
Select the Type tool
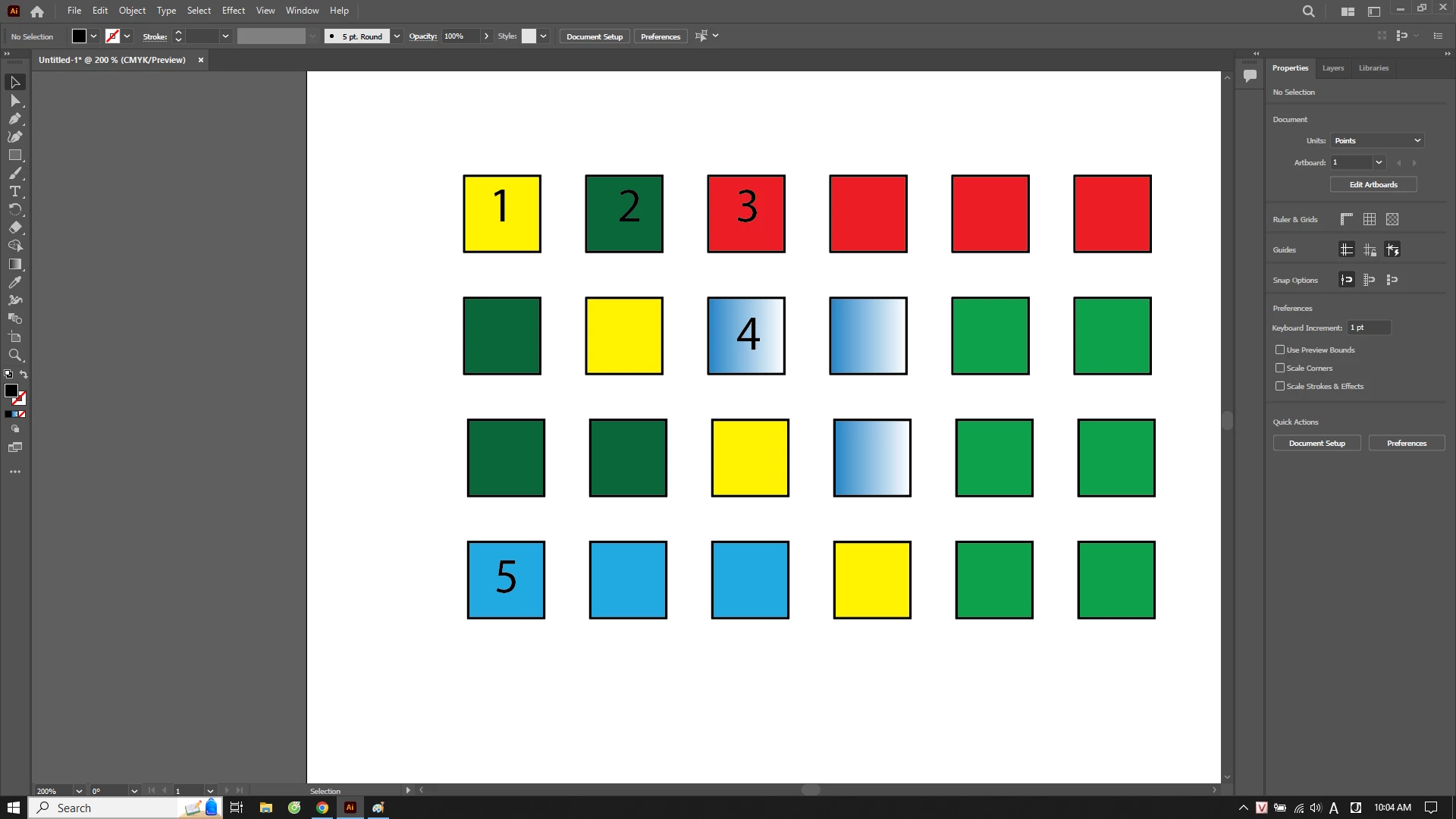click(x=14, y=192)
